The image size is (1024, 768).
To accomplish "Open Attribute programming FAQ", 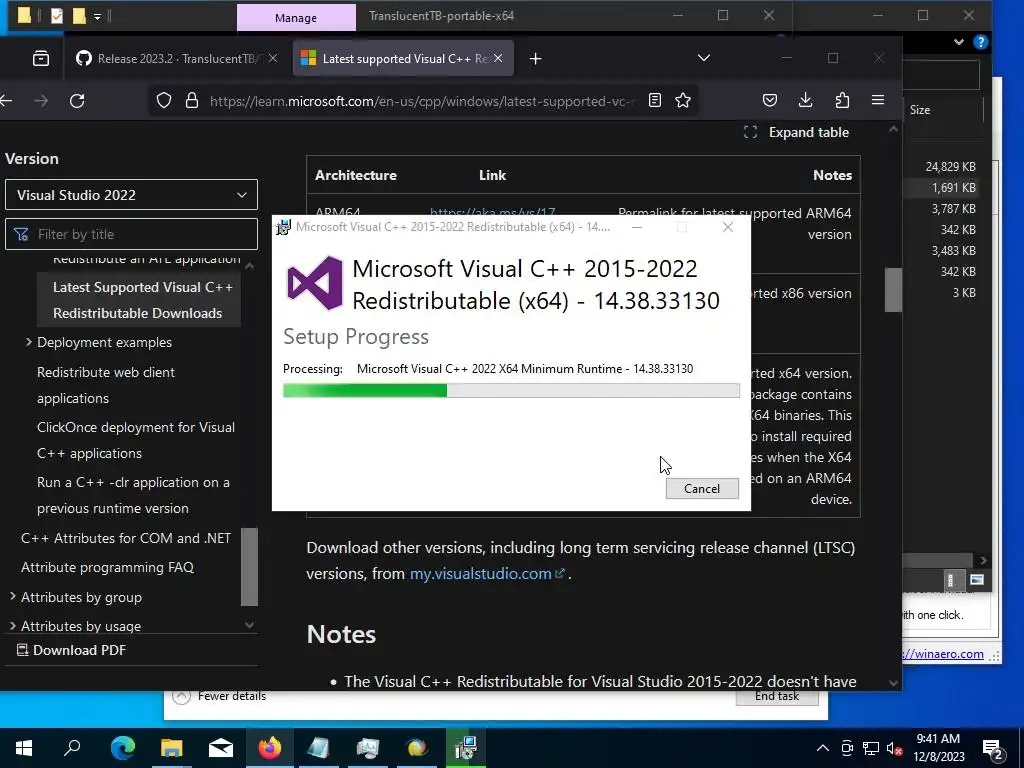I will 107,568.
